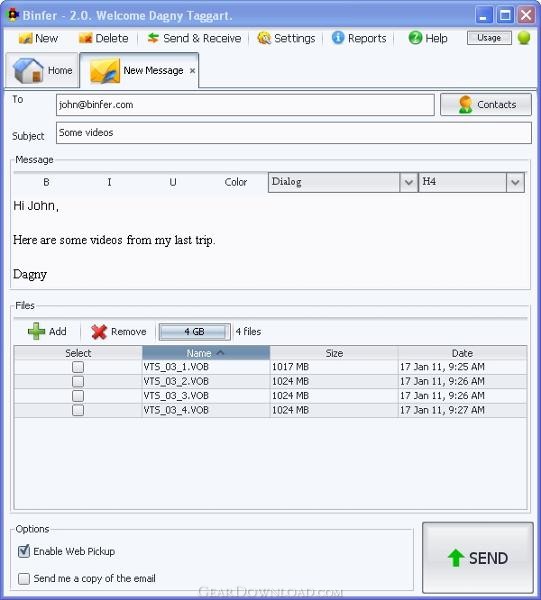The height and width of the screenshot is (600, 541).
Task: Click the Help menu label
Action: pyautogui.click(x=436, y=38)
